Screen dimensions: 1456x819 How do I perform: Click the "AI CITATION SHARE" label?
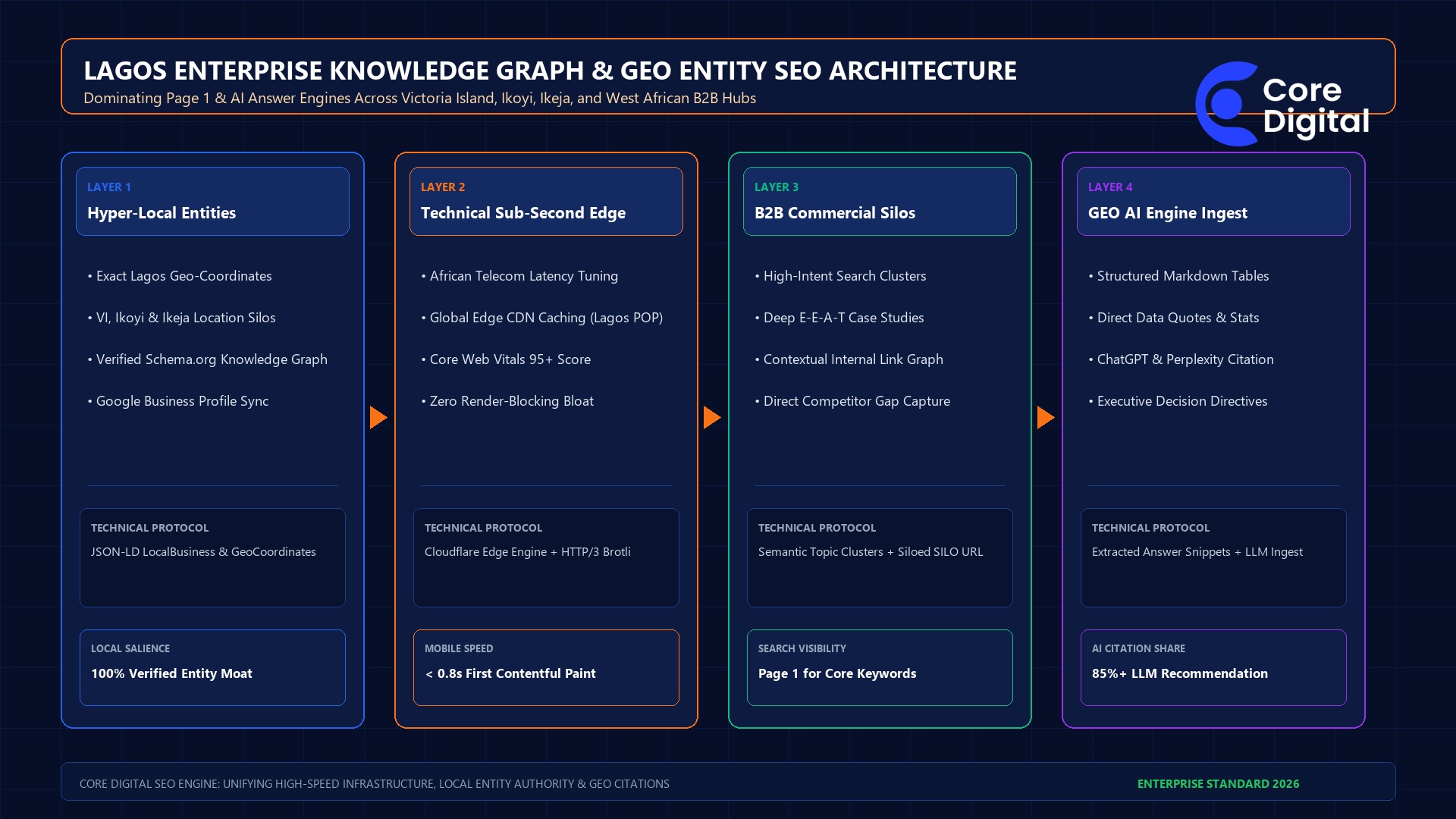point(1138,648)
